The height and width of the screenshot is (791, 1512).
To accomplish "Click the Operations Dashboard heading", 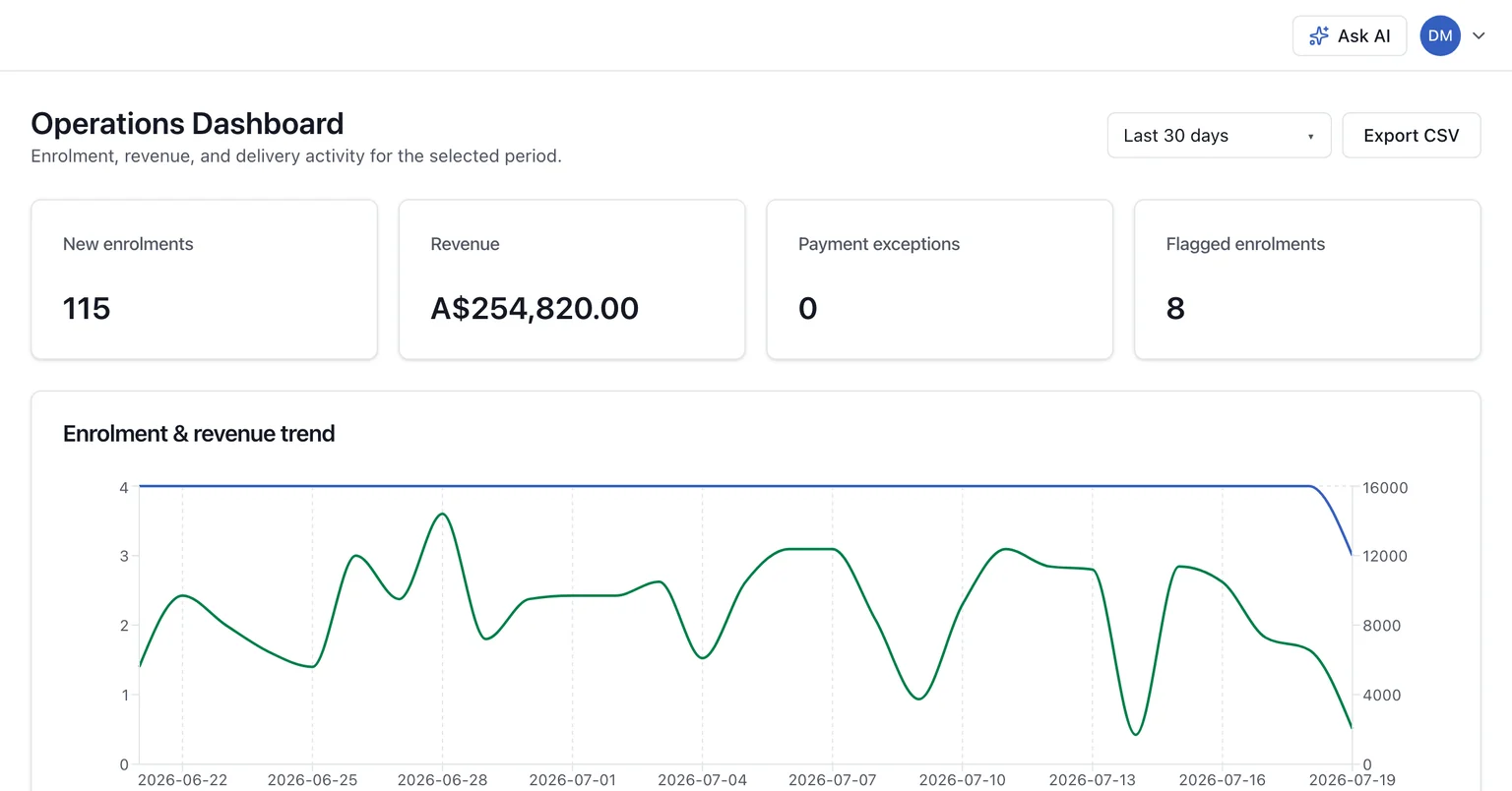I will point(187,123).
